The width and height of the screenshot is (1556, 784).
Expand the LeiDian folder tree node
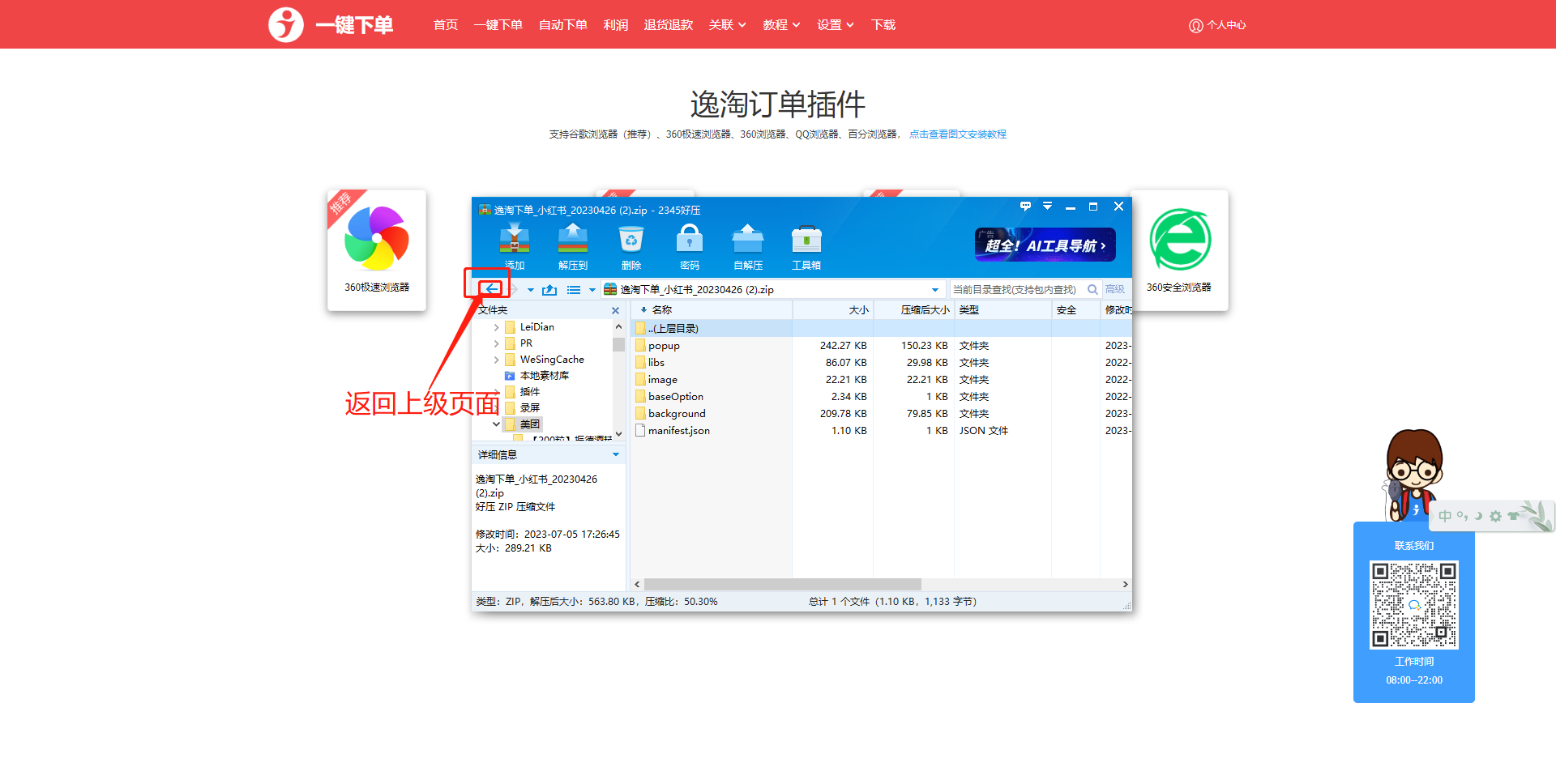point(496,327)
